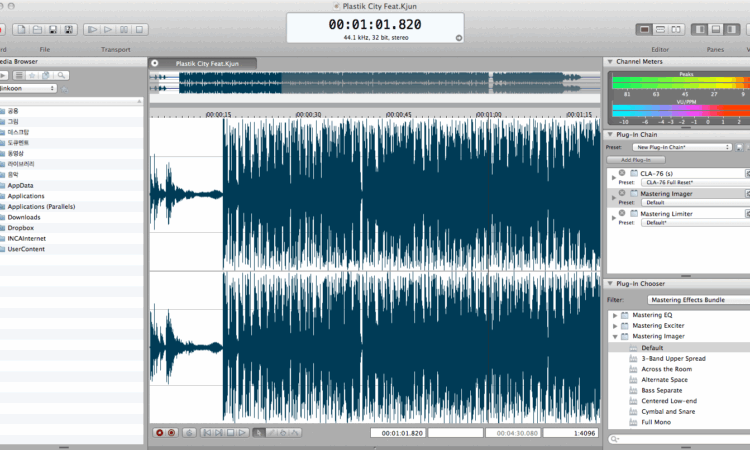Show favorites with the star icon
The width and height of the screenshot is (750, 450).
coord(32,75)
